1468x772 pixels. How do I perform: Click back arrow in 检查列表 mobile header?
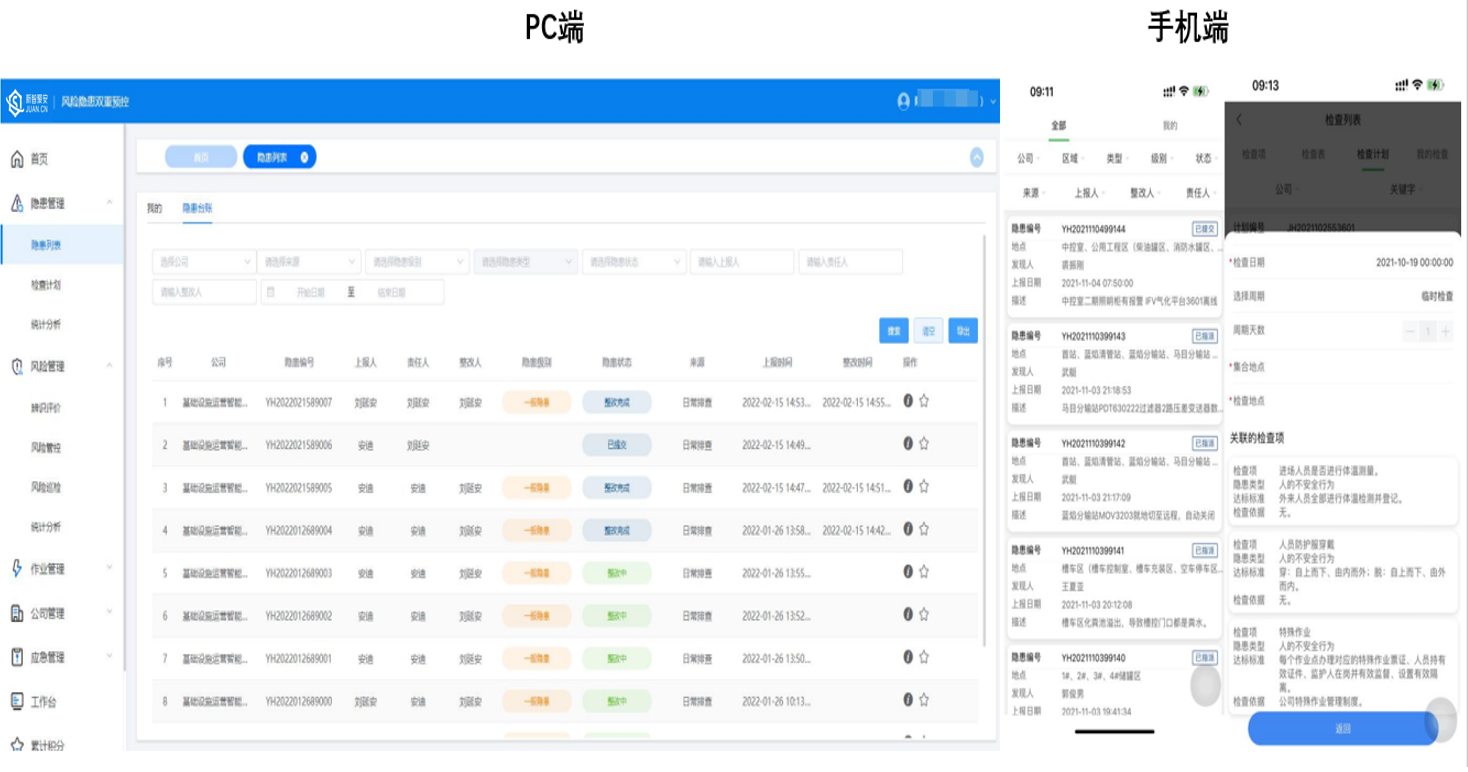click(x=1240, y=120)
